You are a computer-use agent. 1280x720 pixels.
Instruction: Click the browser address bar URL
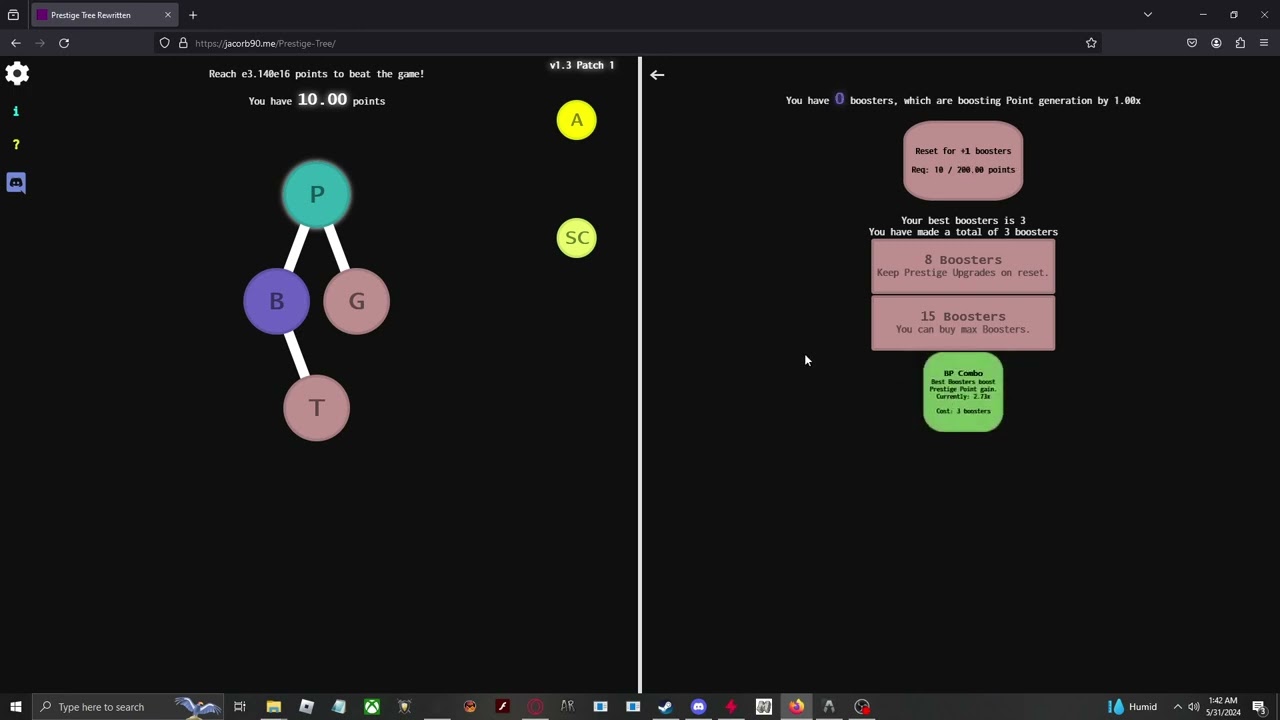265,43
